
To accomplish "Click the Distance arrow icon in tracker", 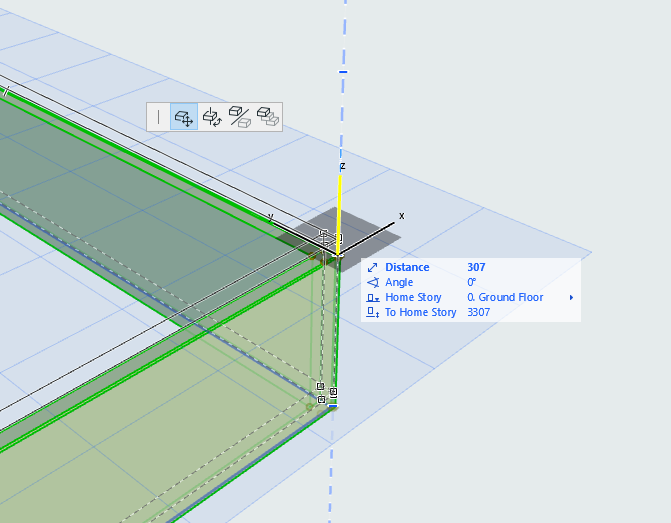I will pyautogui.click(x=372, y=267).
